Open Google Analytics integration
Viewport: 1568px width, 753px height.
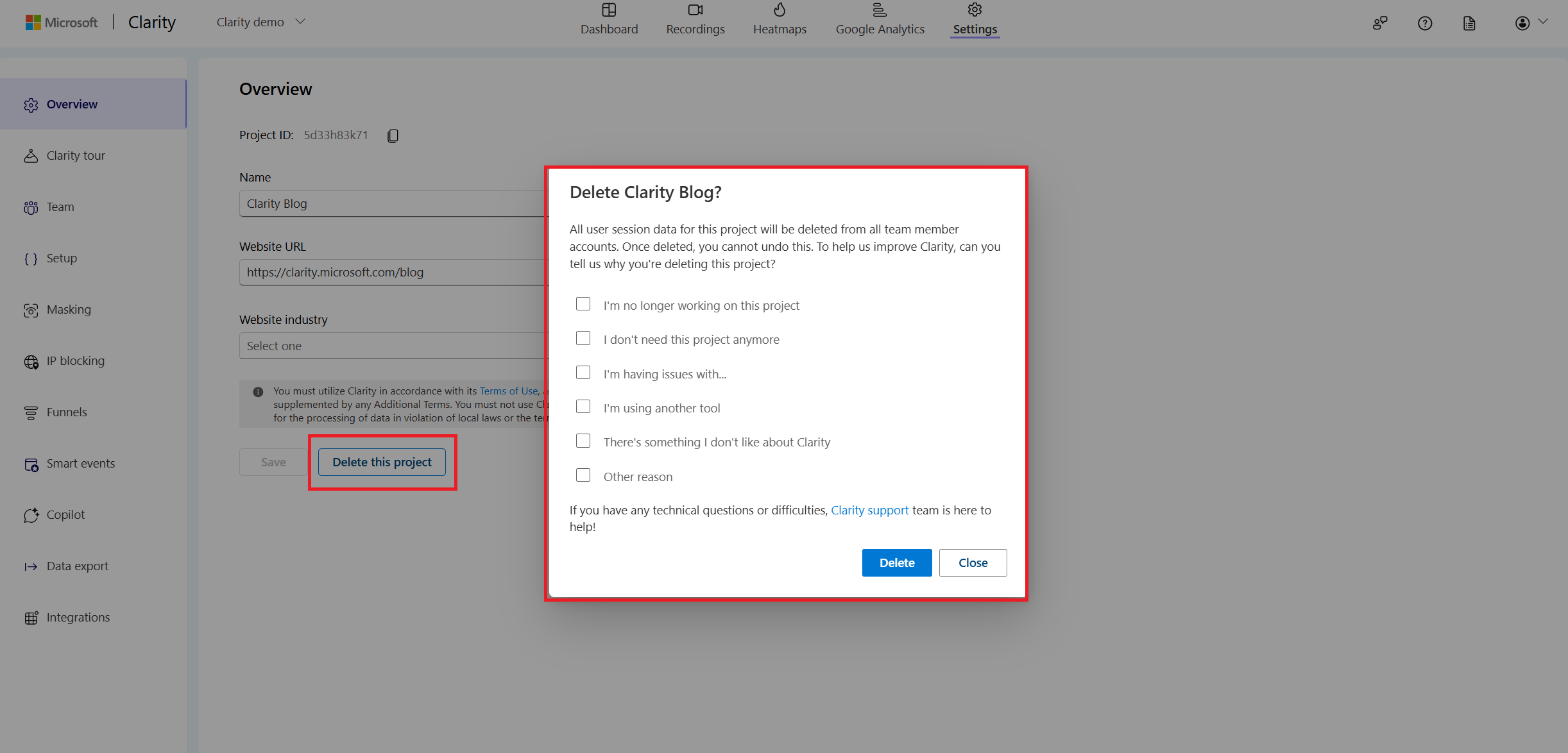pos(879,19)
